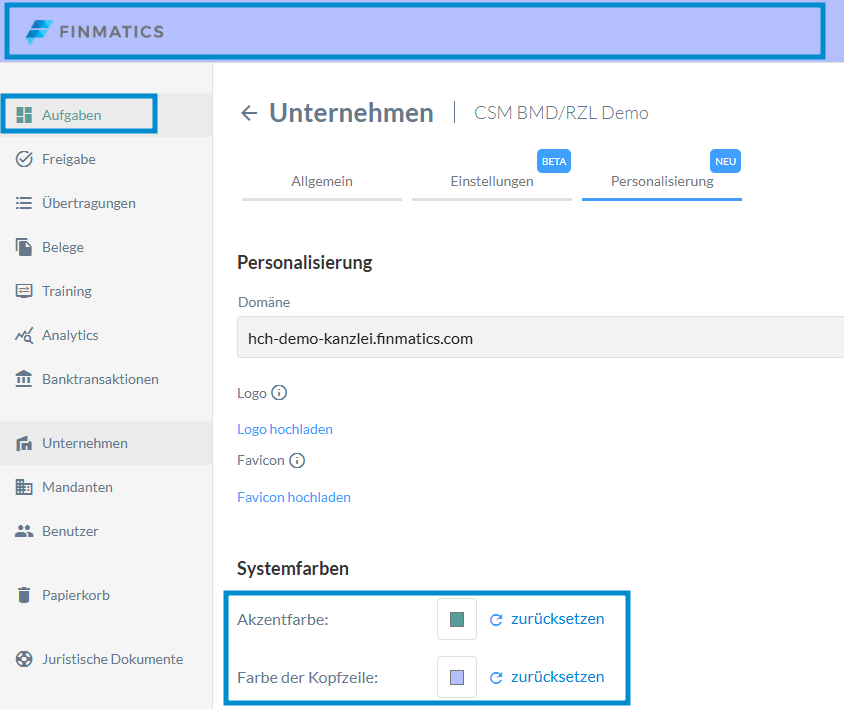This screenshot has height=709, width=844.
Task: Open Unternehmen via the building icon
Action: point(25,442)
